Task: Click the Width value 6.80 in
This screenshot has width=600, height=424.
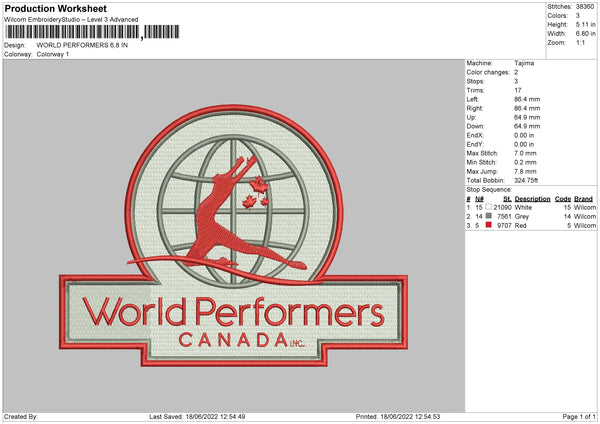Action: click(x=585, y=34)
